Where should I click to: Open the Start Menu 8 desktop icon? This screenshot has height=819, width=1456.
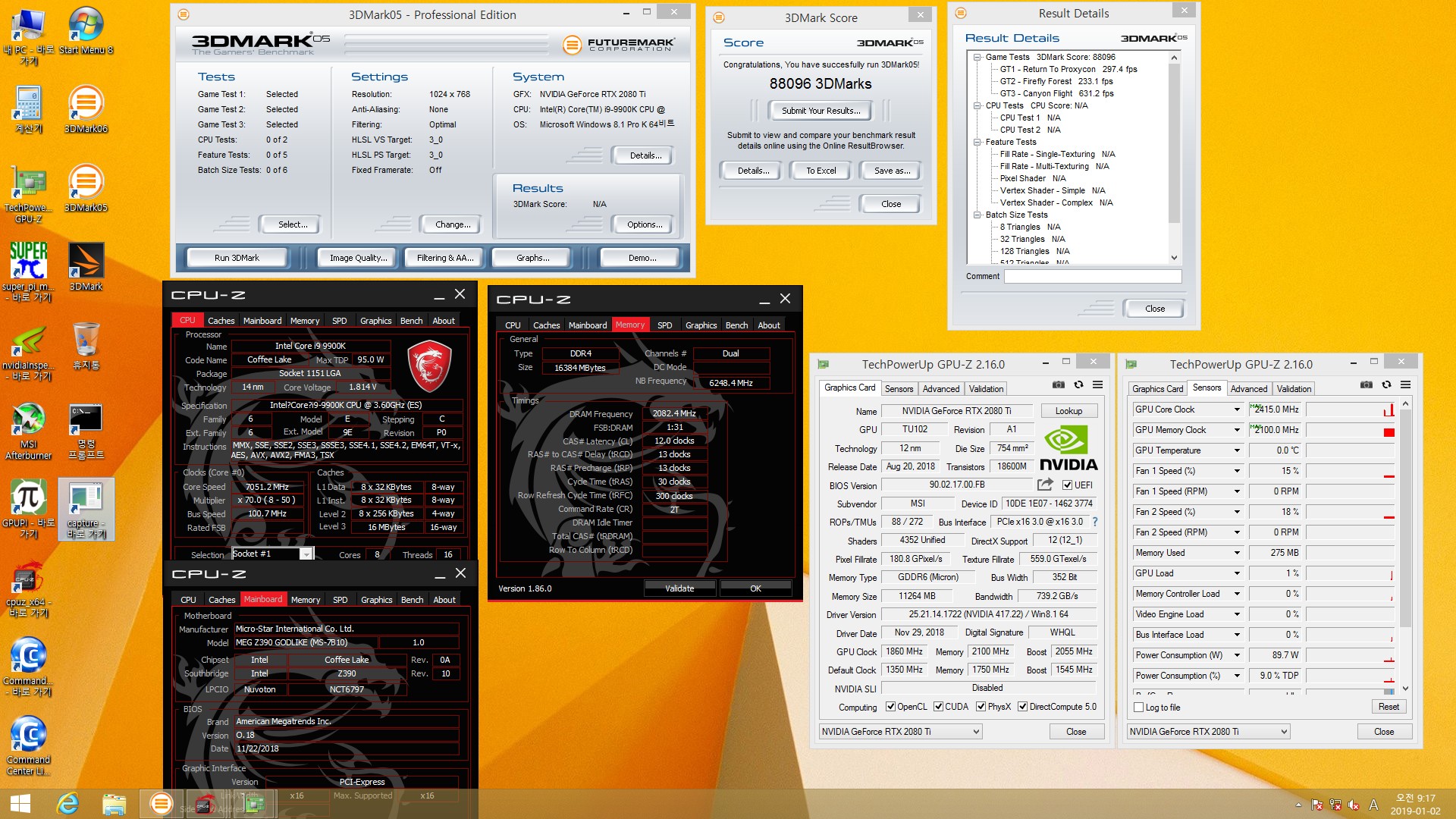tap(86, 31)
